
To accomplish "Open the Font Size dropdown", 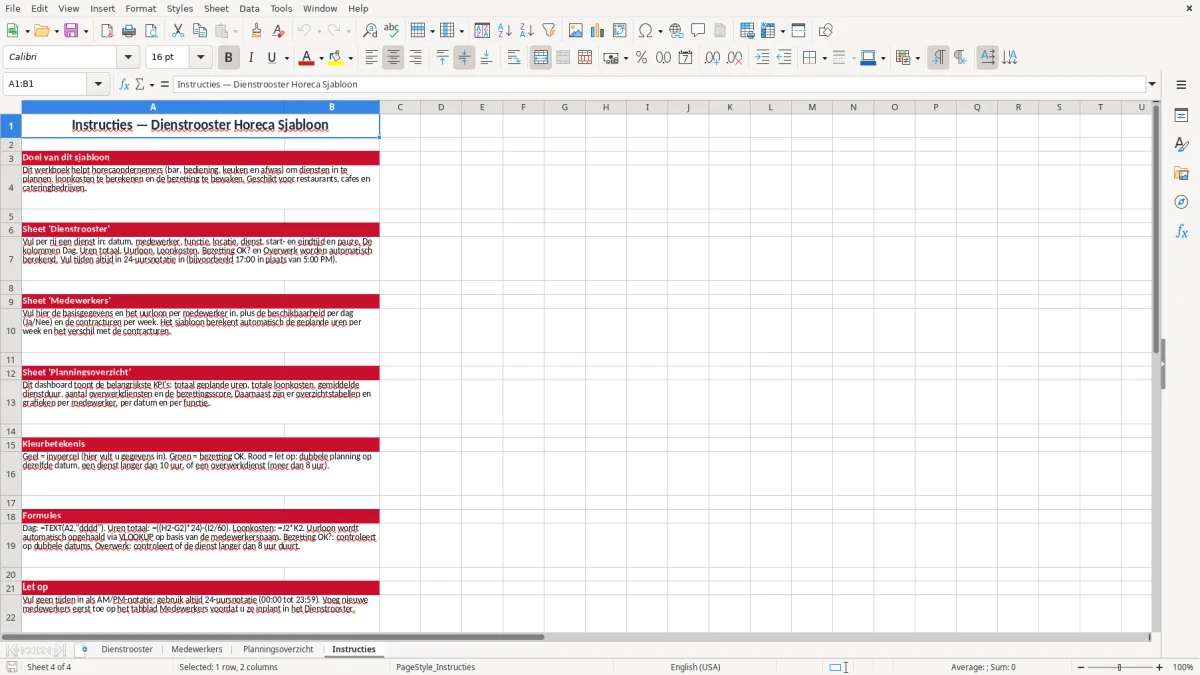I will 201,58.
